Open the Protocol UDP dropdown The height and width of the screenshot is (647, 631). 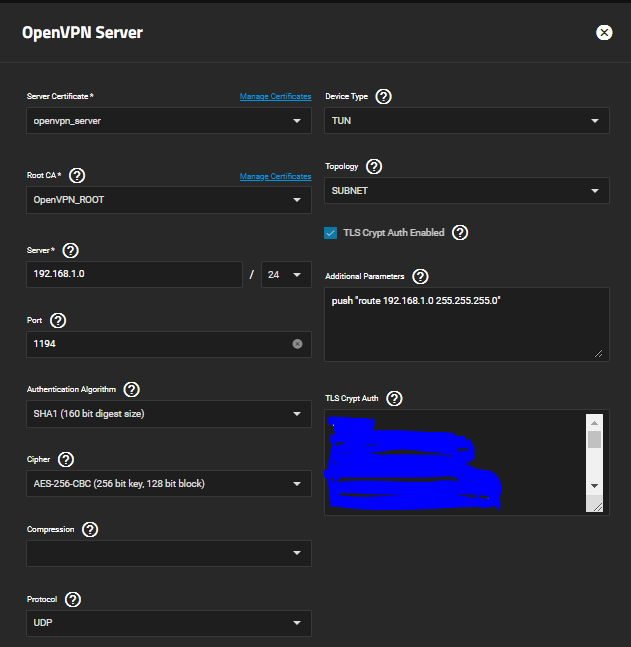(x=169, y=623)
